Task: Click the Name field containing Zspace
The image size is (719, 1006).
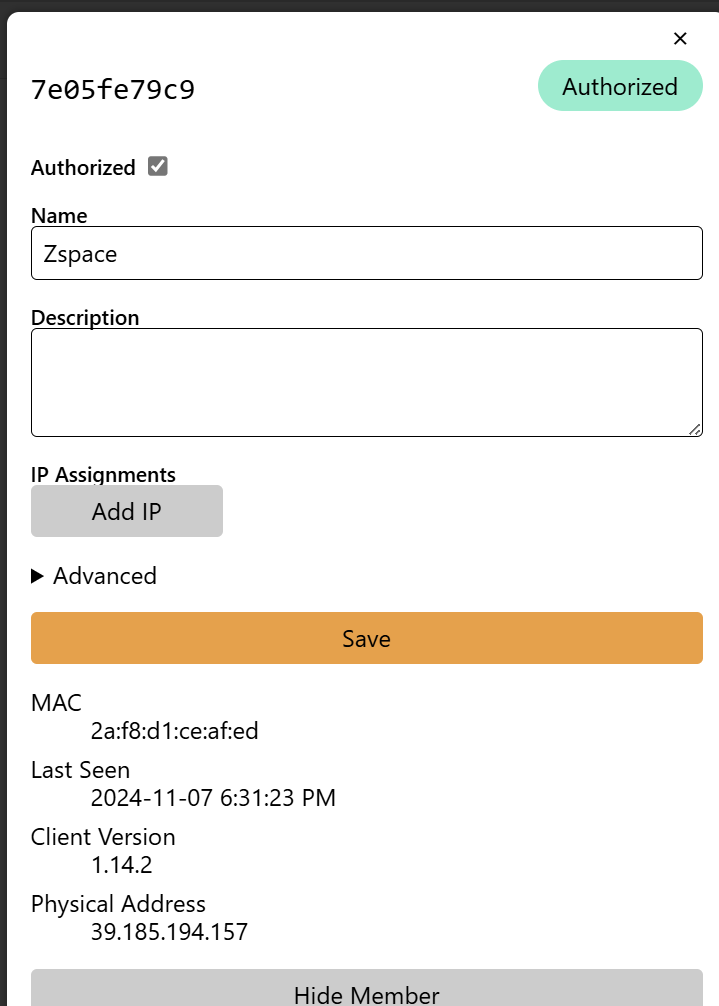Action: [x=366, y=254]
